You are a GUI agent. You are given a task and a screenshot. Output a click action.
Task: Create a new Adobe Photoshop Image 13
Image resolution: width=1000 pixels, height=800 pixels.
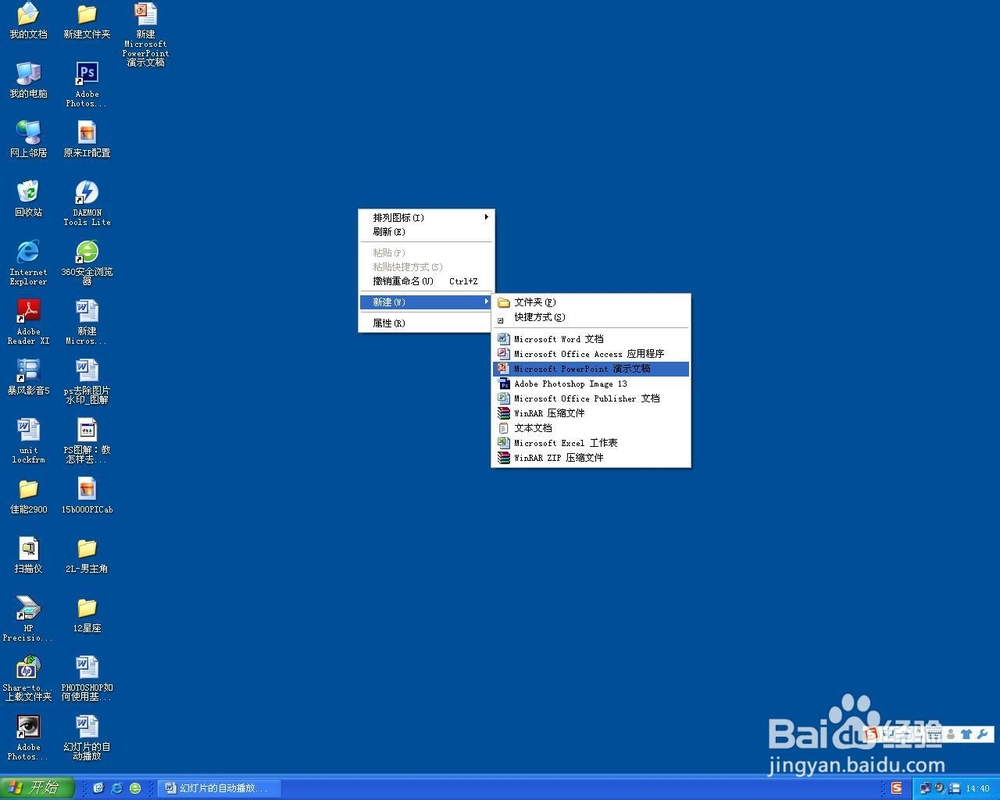[591, 383]
